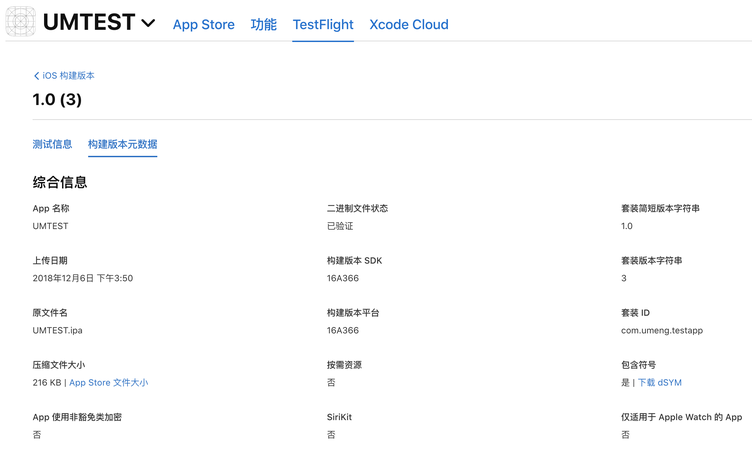Click the 构建版本 SDK label
Screen dimensions: 752x454
tap(354, 261)
